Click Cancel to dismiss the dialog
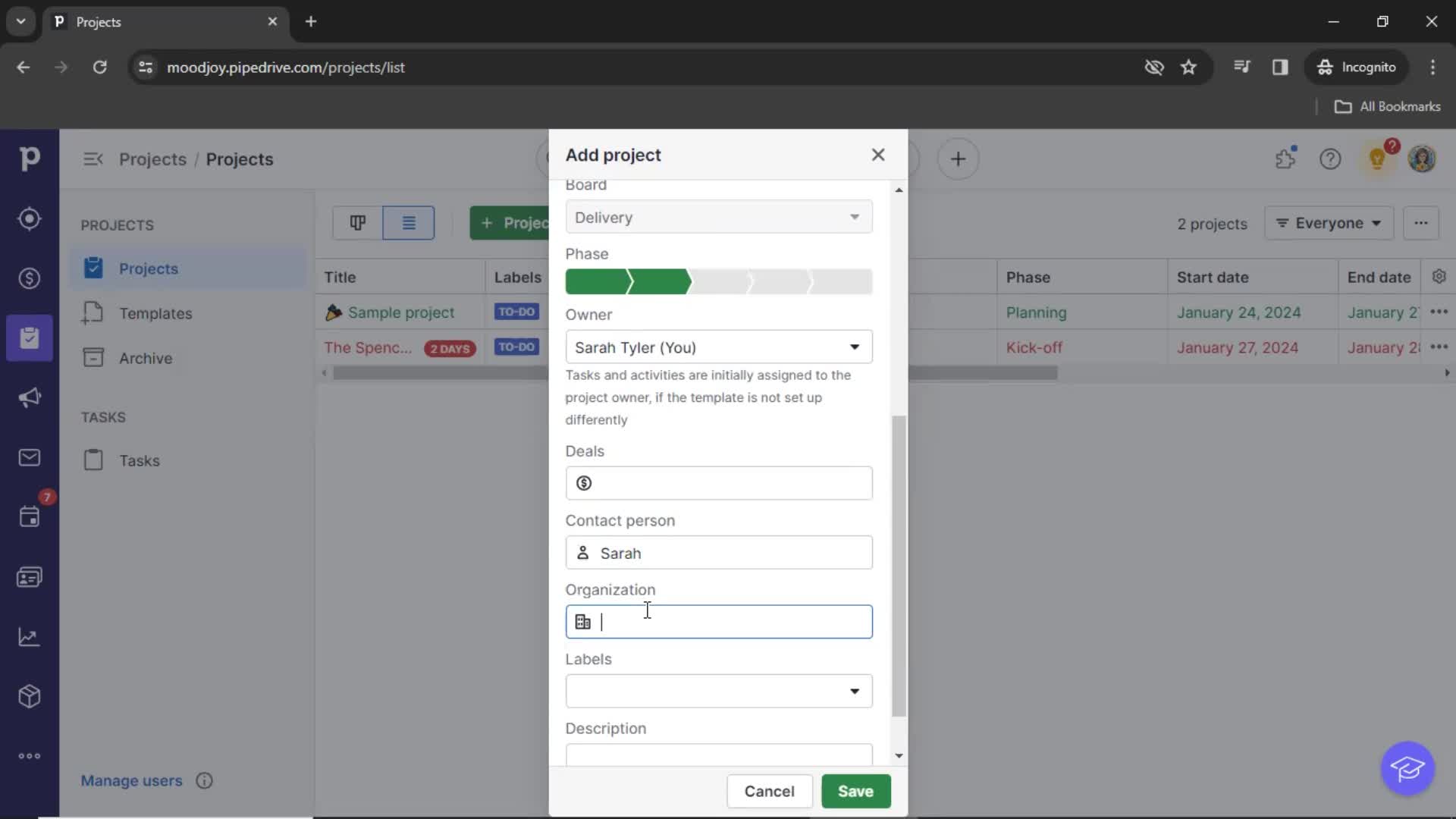This screenshot has width=1456, height=819. click(x=768, y=791)
